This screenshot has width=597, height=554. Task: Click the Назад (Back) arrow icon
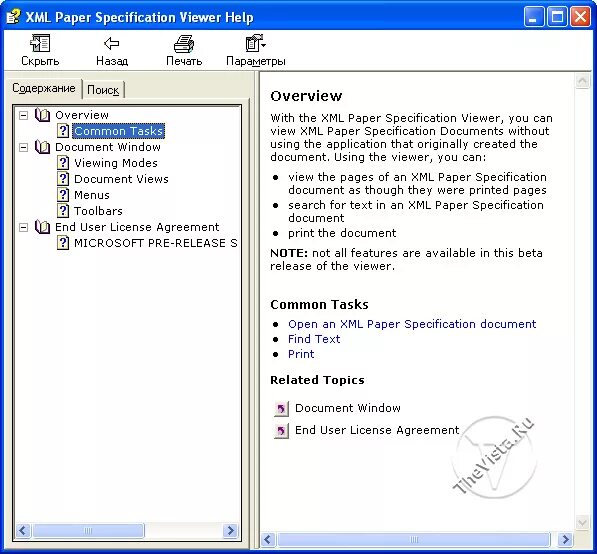tap(112, 43)
